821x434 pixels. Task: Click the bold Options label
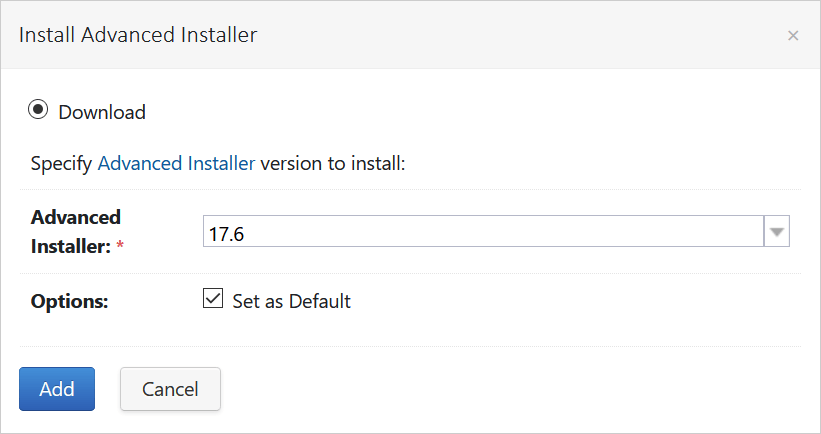70,302
